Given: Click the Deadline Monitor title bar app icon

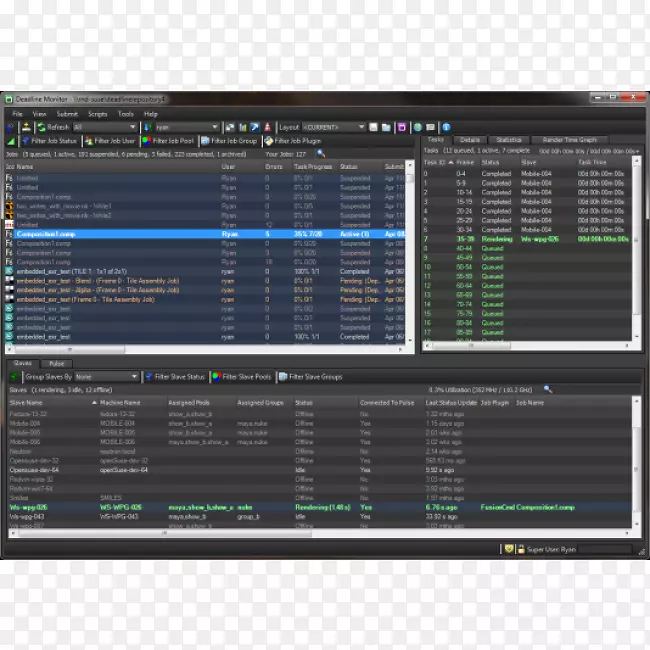Looking at the screenshot, I should point(9,99).
